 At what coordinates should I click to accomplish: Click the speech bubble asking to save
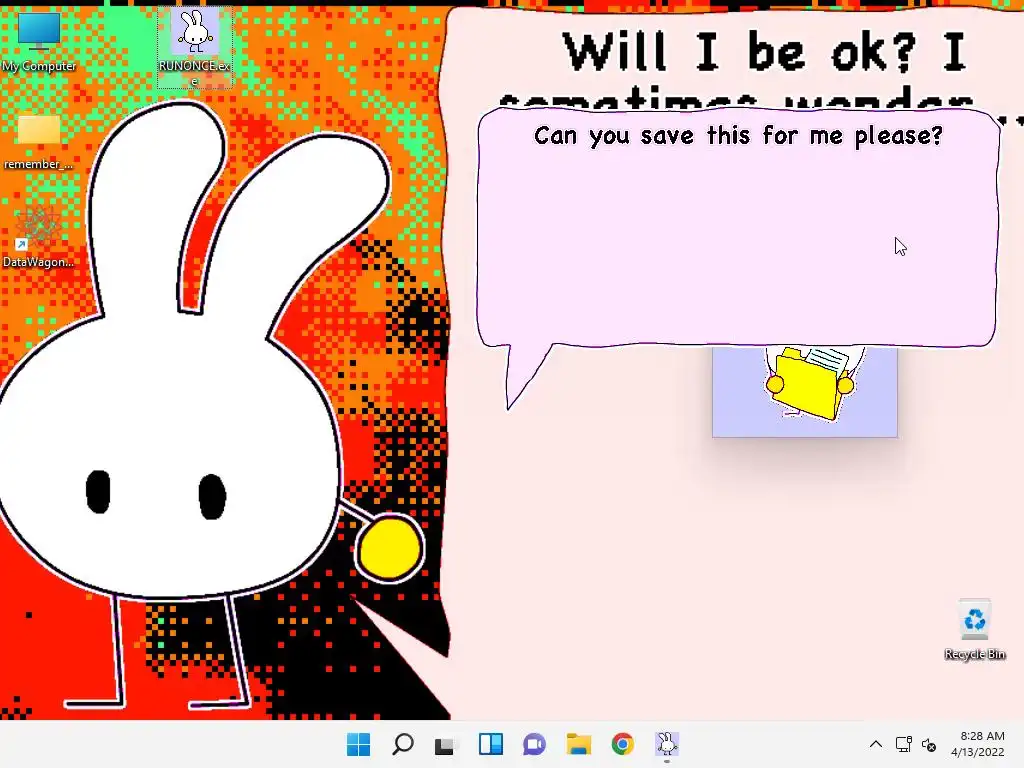[x=738, y=229]
